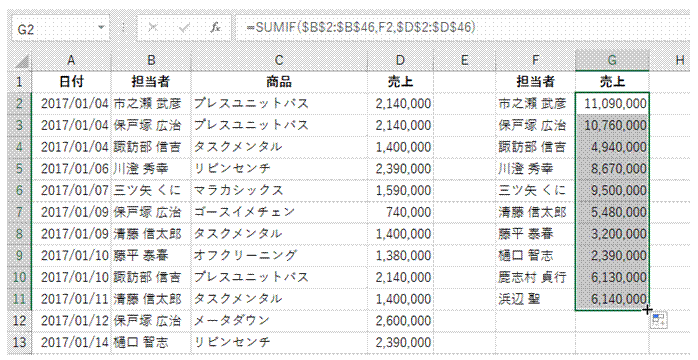This screenshot has height=360, width=698.
Task: Select column D header
Action: [400, 61]
